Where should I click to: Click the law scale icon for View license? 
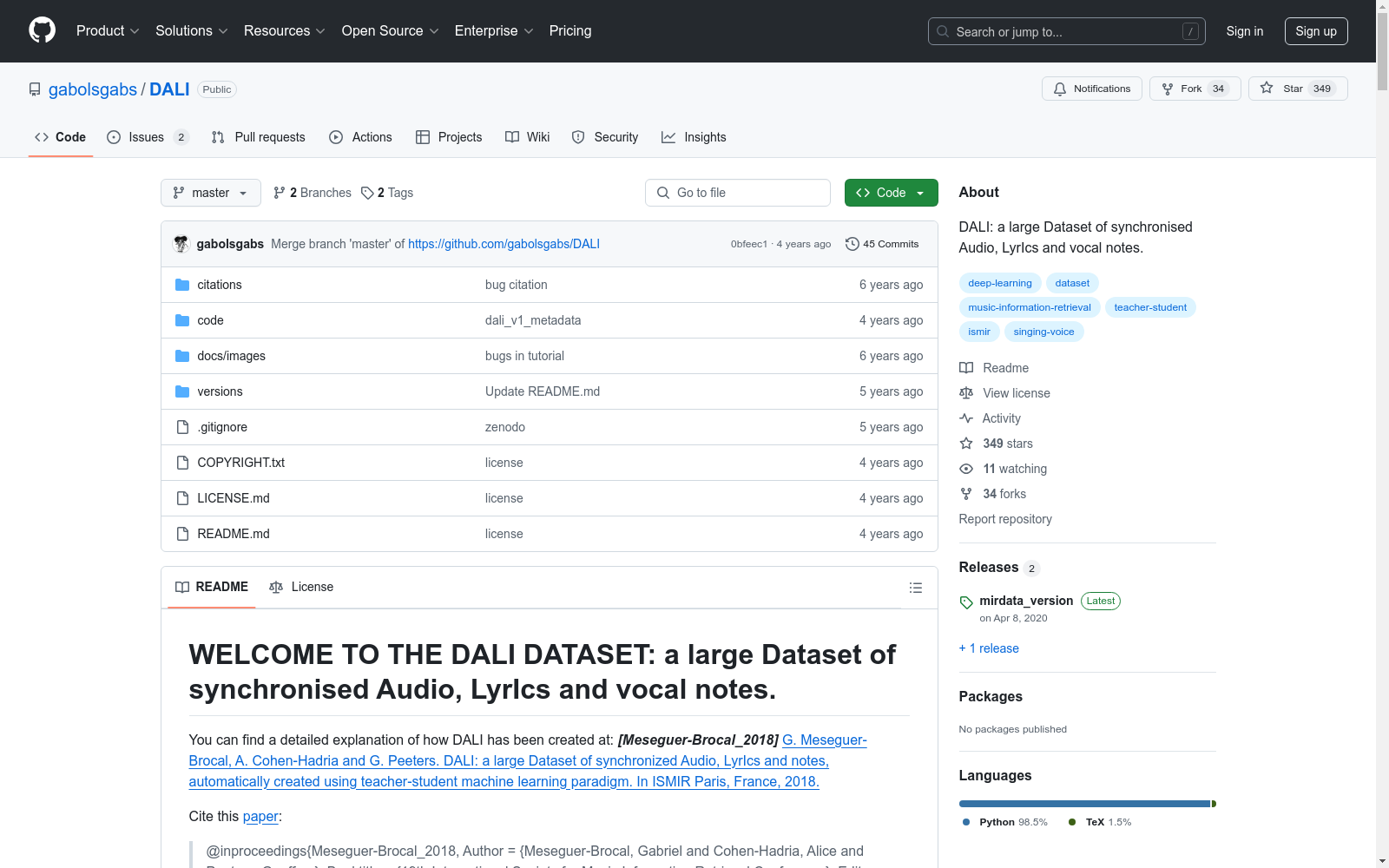[x=966, y=393]
